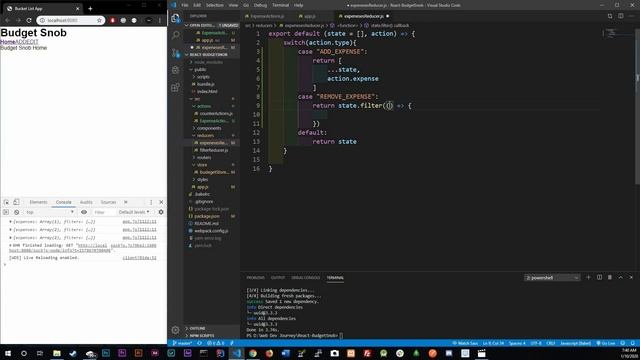Click the red Chrome extension icon
This screenshot has width=640, height=360.
coord(112,20)
